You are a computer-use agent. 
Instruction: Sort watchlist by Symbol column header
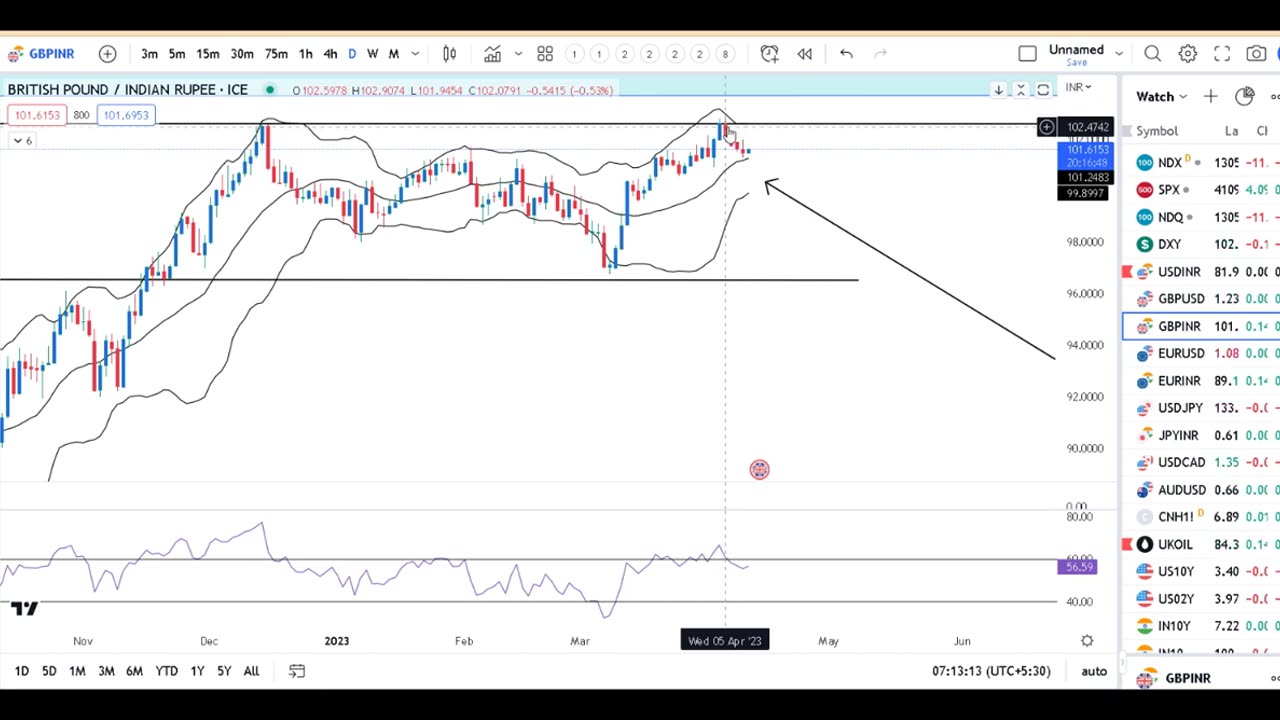(x=1157, y=131)
